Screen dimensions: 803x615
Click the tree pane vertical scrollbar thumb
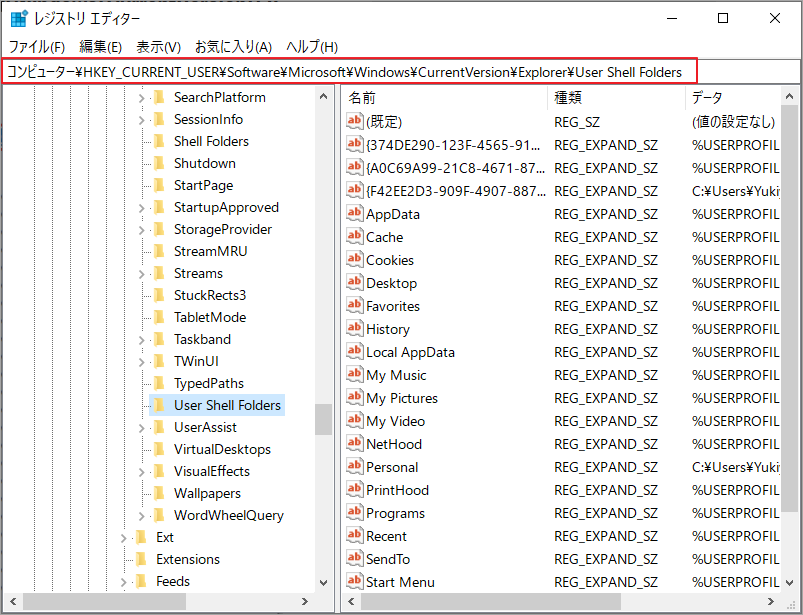coord(323,419)
